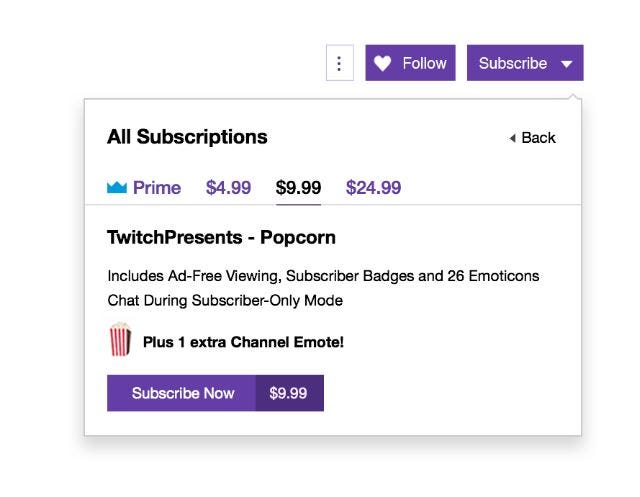Select the $4.99 subscription tier tab
The width and height of the screenshot is (640, 497).
click(x=228, y=187)
